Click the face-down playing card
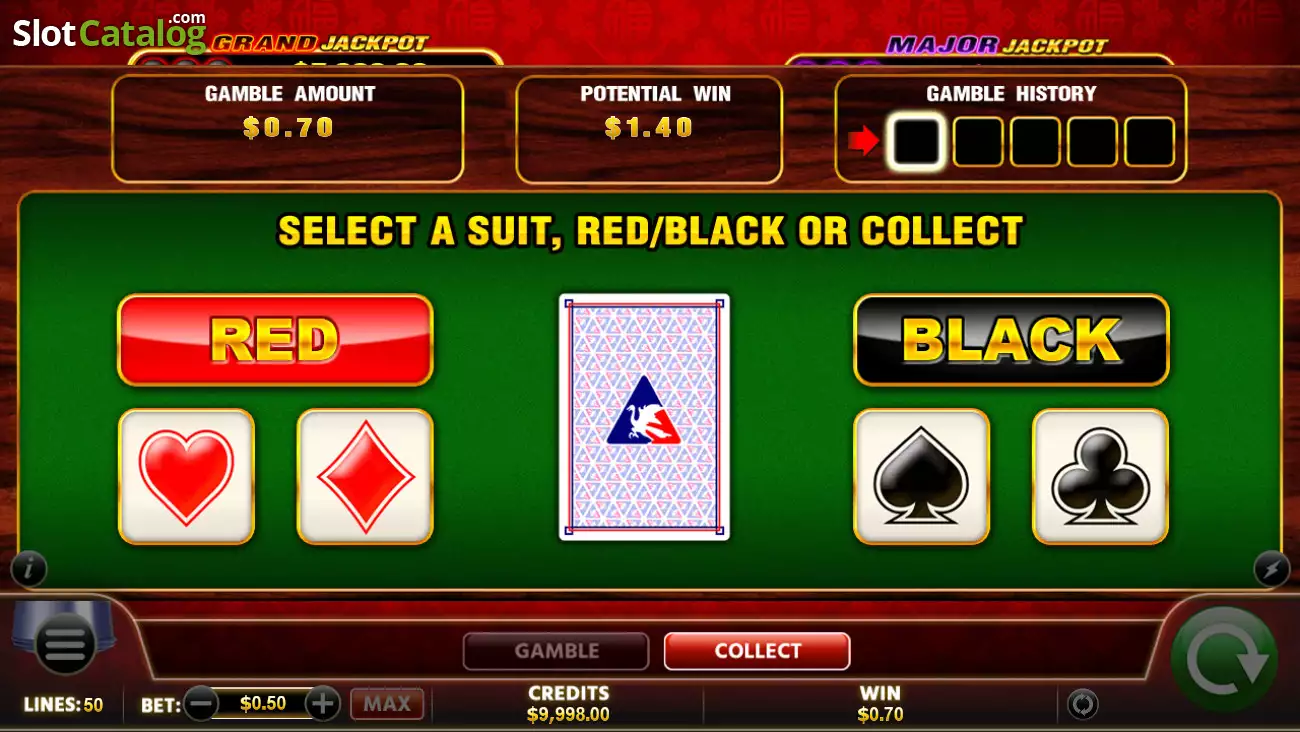The image size is (1300, 732). (644, 417)
